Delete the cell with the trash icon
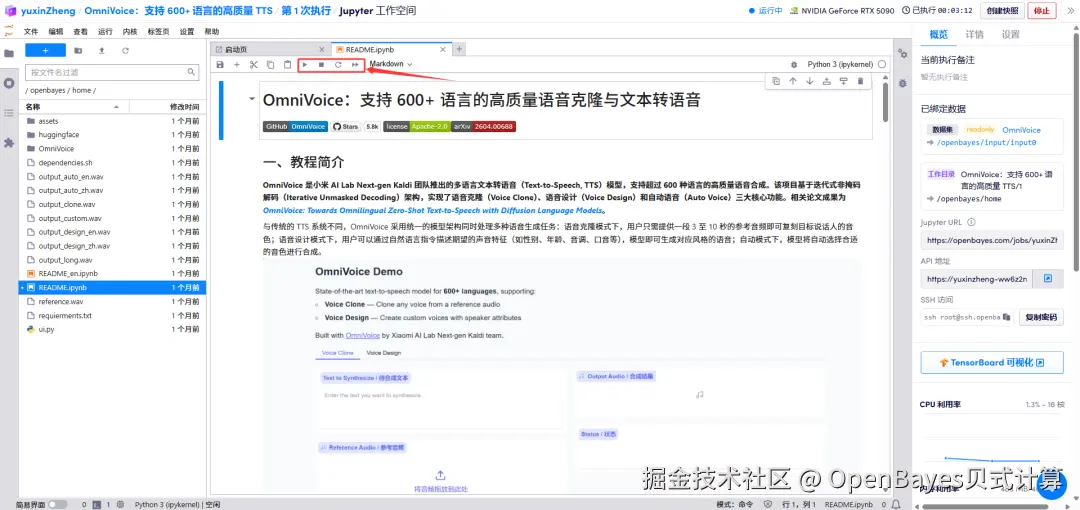 click(860, 81)
